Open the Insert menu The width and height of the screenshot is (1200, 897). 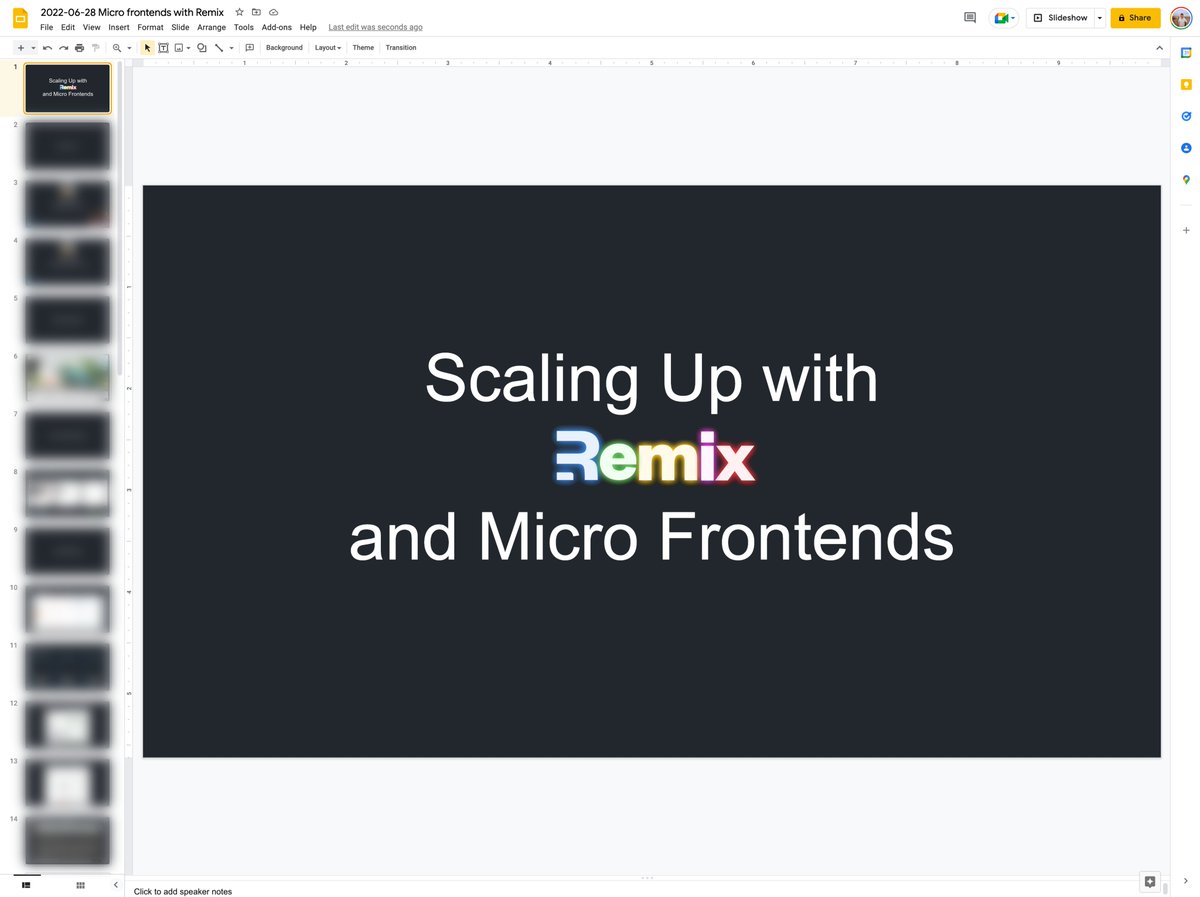[119, 27]
